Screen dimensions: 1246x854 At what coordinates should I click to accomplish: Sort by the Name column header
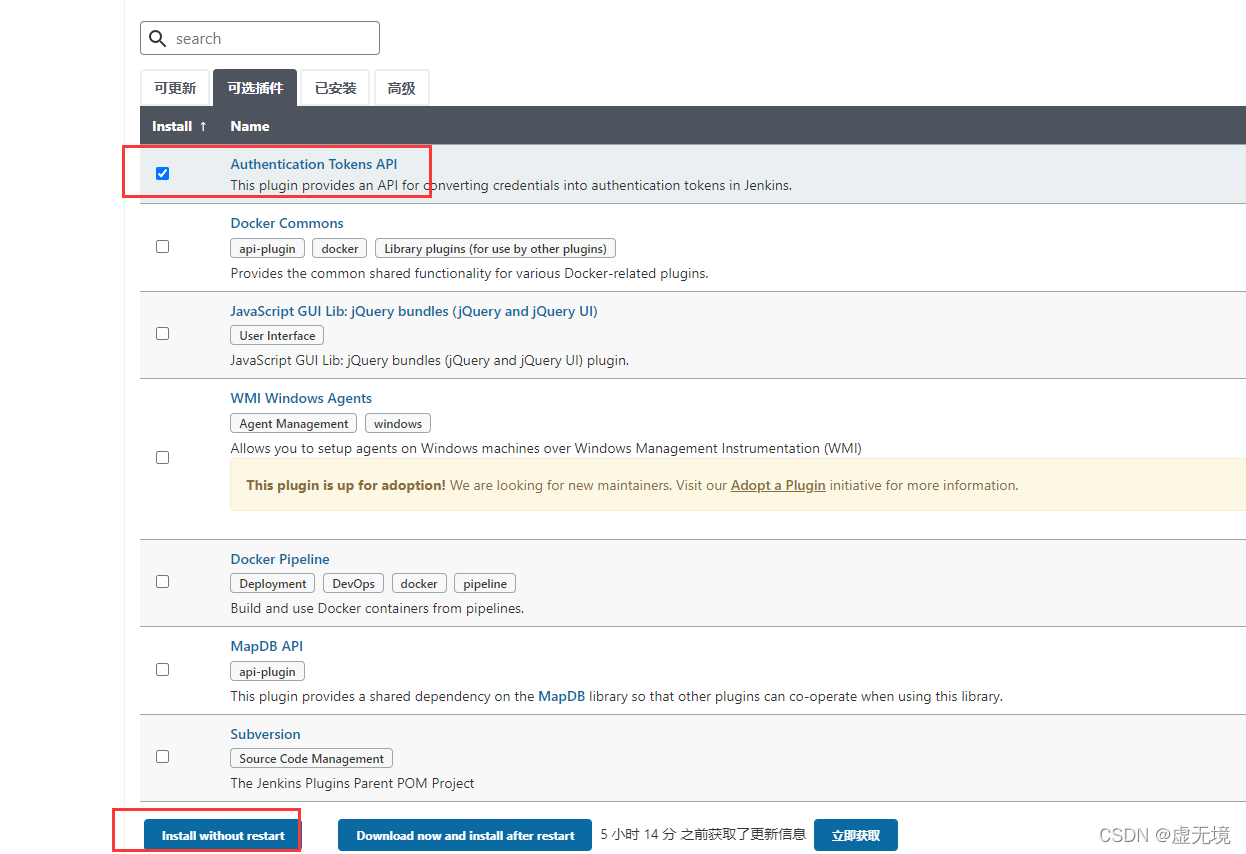(250, 126)
